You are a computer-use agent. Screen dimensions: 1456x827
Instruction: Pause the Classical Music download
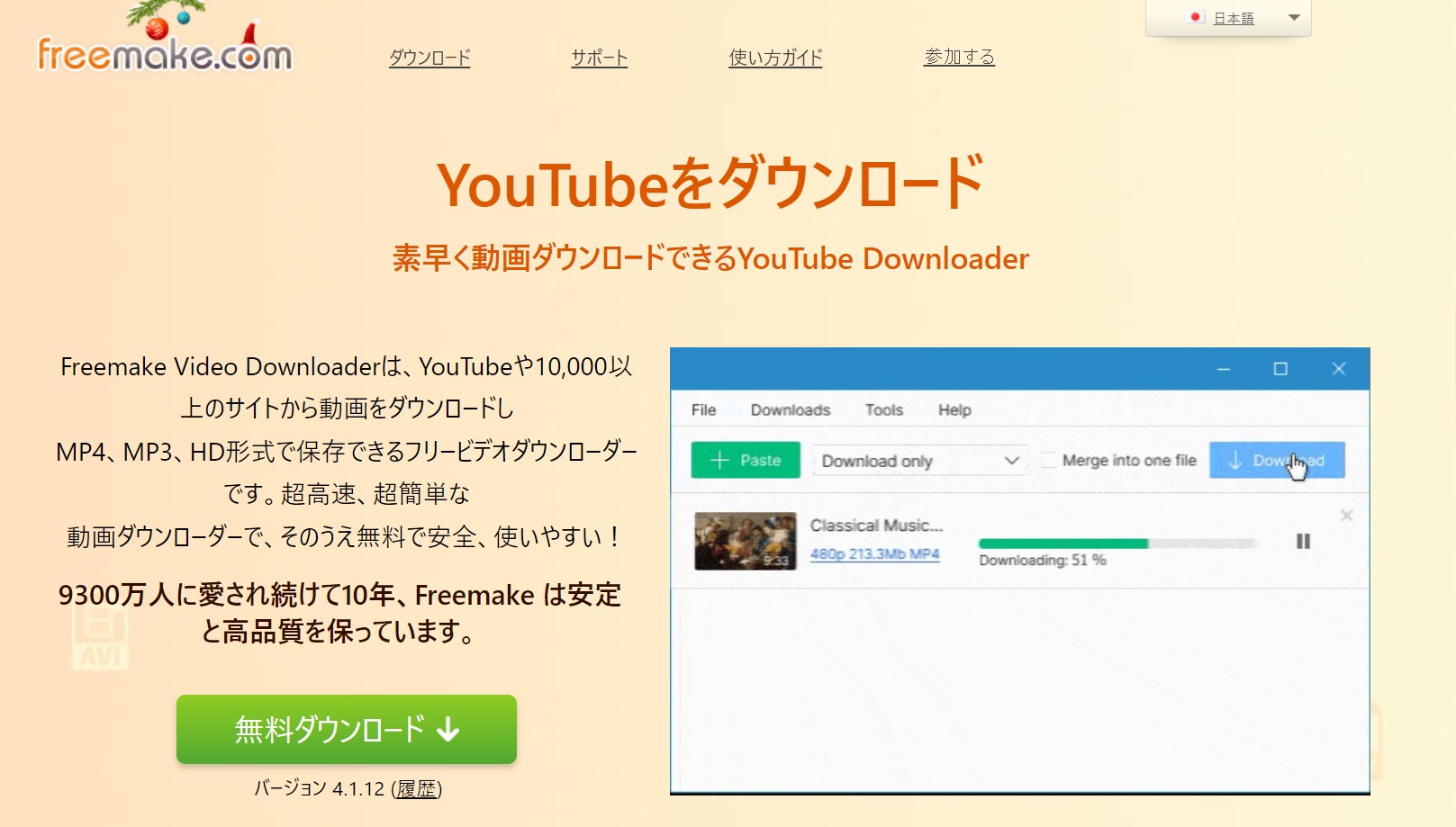[1303, 542]
